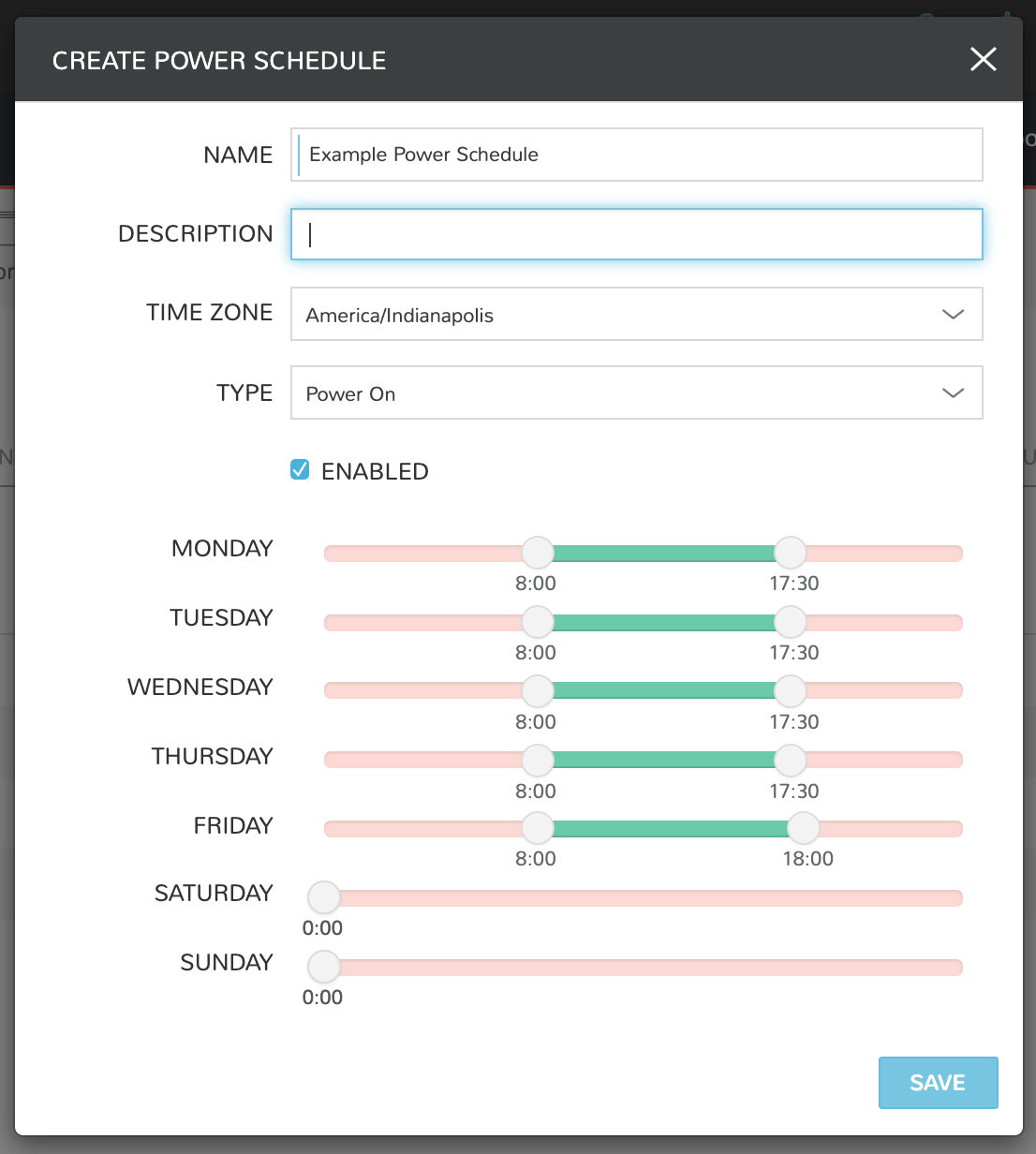Open the Type dropdown chevron
Image resolution: width=1036 pixels, height=1154 pixels.
point(953,392)
